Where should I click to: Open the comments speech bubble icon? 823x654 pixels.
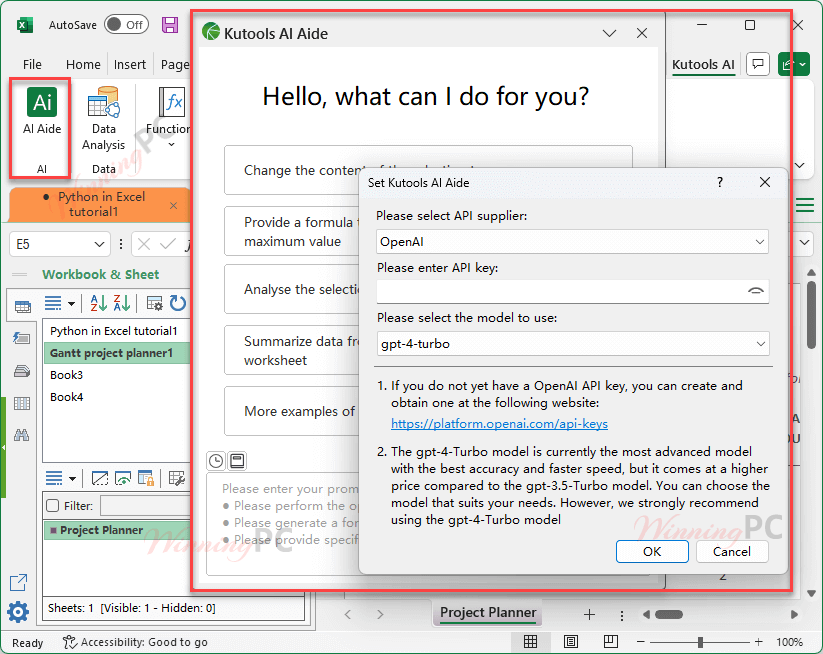pyautogui.click(x=757, y=64)
